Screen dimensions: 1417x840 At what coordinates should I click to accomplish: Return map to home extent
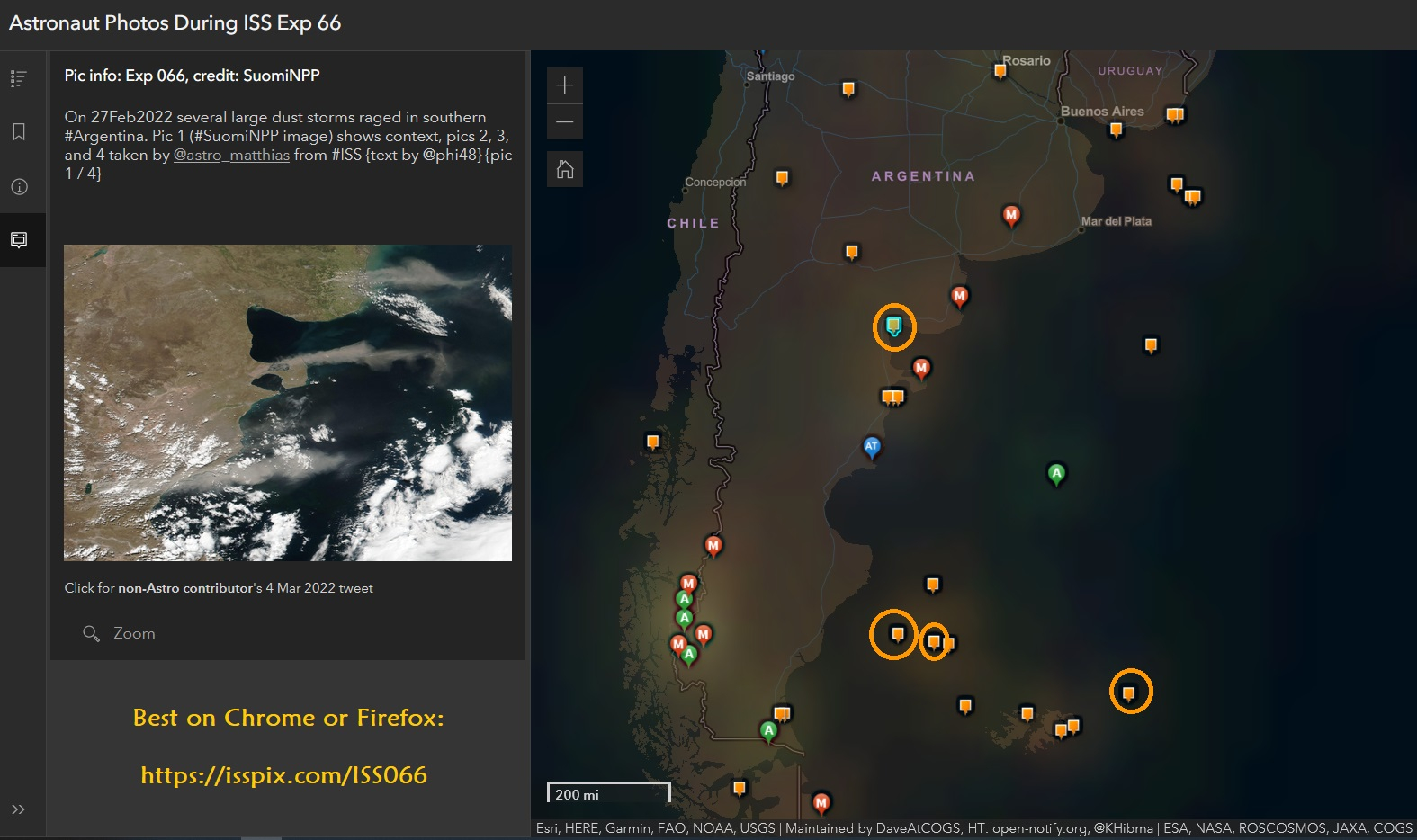(x=565, y=169)
